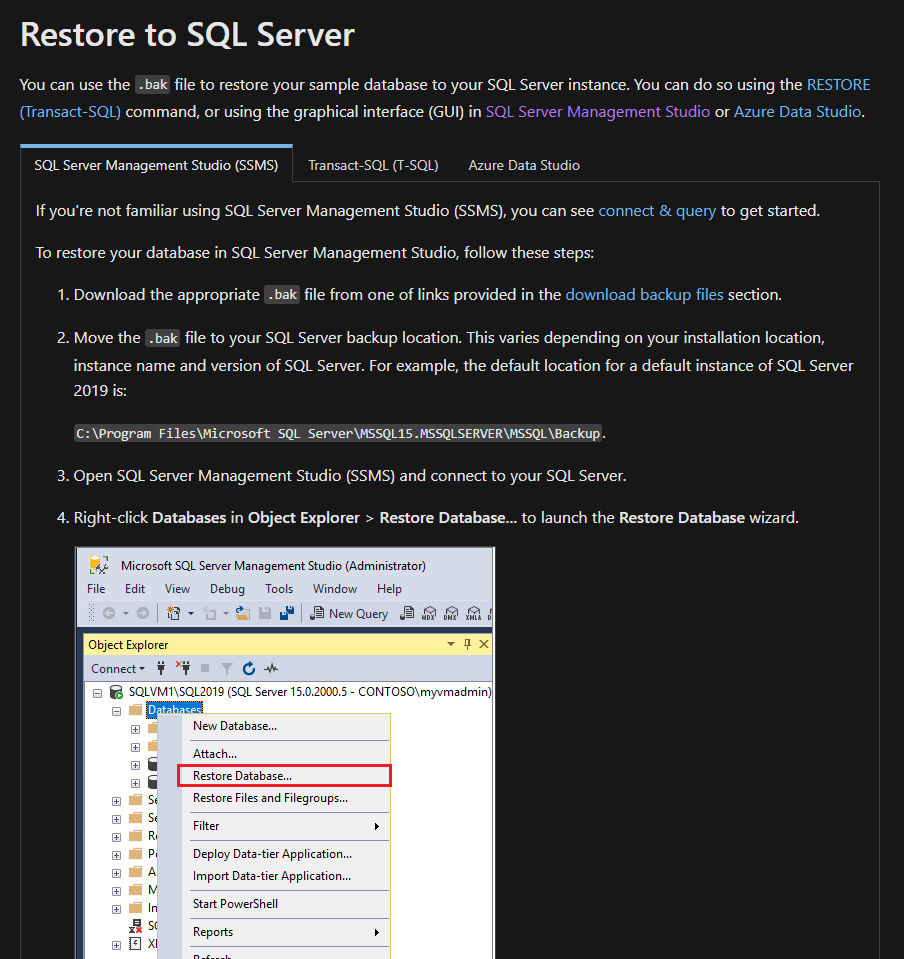The height and width of the screenshot is (959, 904).
Task: Switch to the Transact-SQL (T-SQL) tab
Action: [x=373, y=165]
